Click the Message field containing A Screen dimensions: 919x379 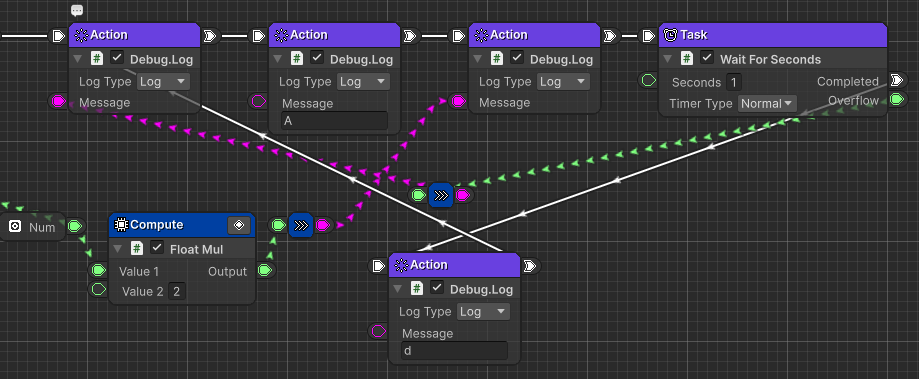[335, 121]
